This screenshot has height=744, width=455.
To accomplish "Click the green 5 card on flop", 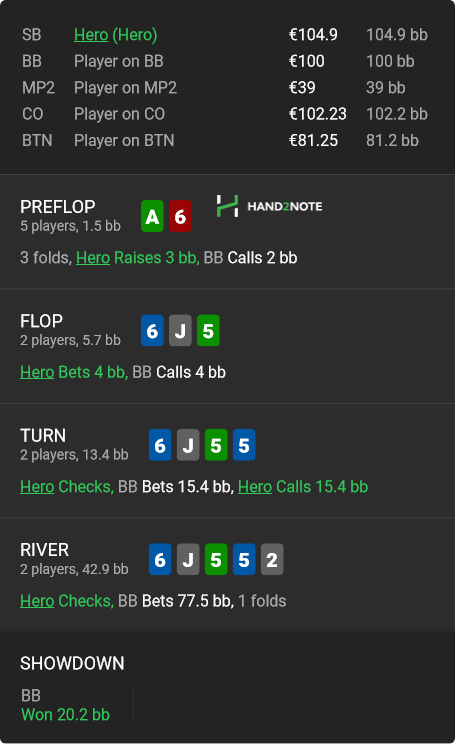I will 208,331.
